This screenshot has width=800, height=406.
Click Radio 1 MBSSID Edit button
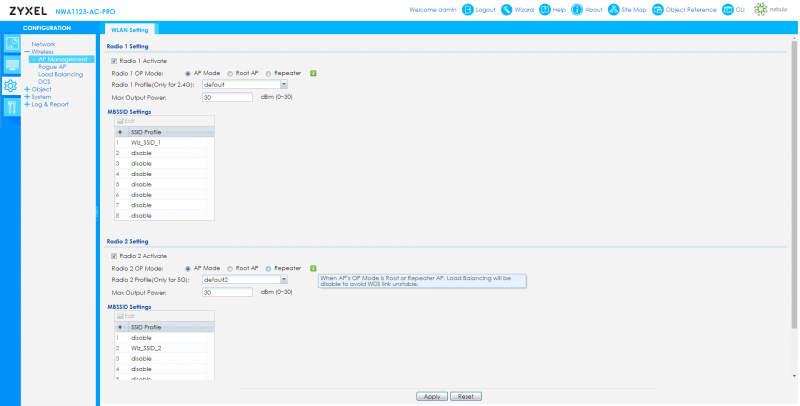click(x=127, y=121)
